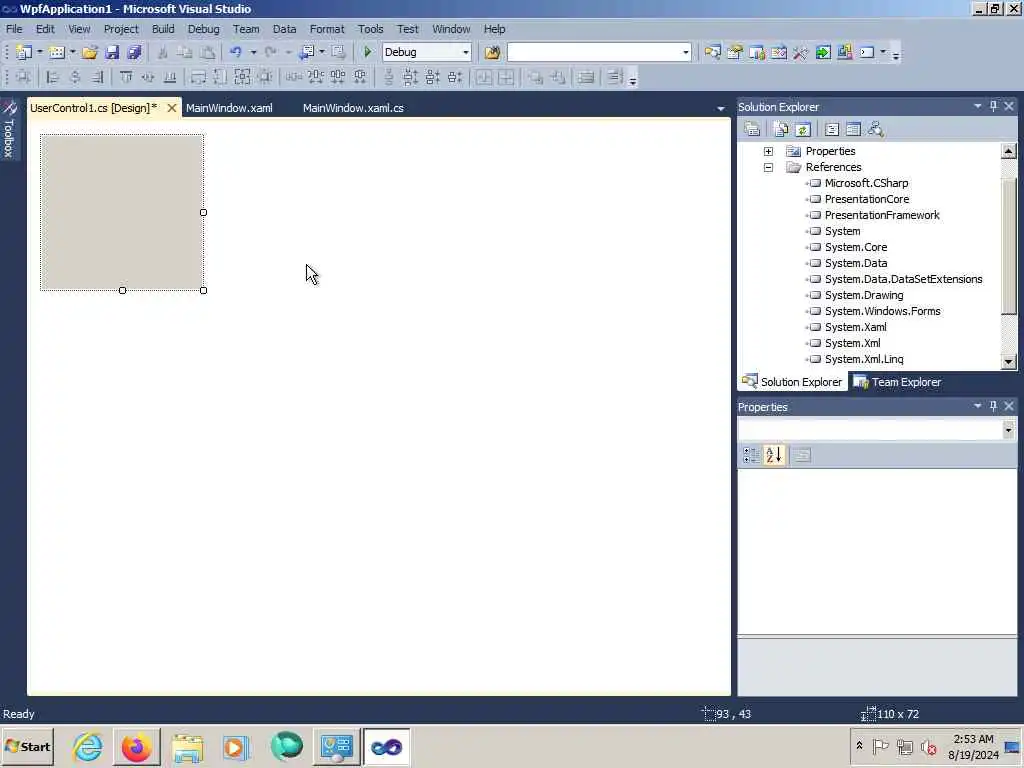Click the Solution Explorer scroll down arrow
Screen dimensions: 1024x768
(x=1008, y=361)
